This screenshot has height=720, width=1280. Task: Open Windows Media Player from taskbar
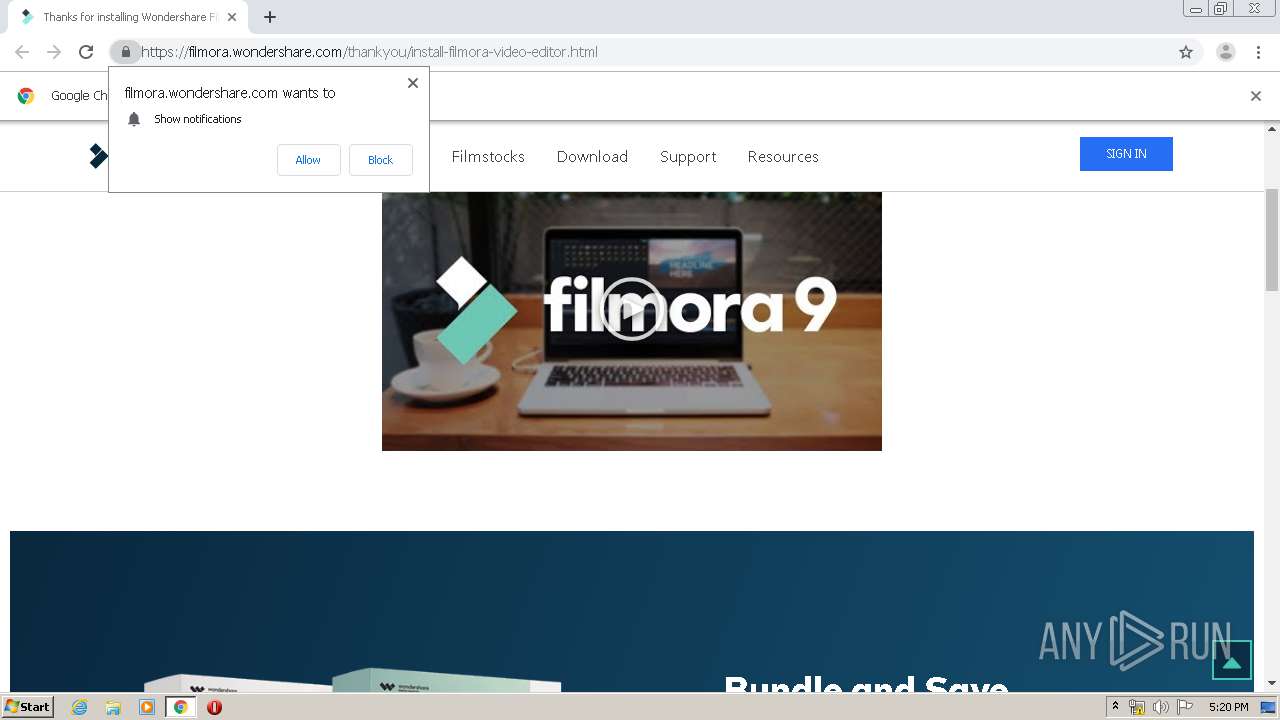tap(147, 707)
